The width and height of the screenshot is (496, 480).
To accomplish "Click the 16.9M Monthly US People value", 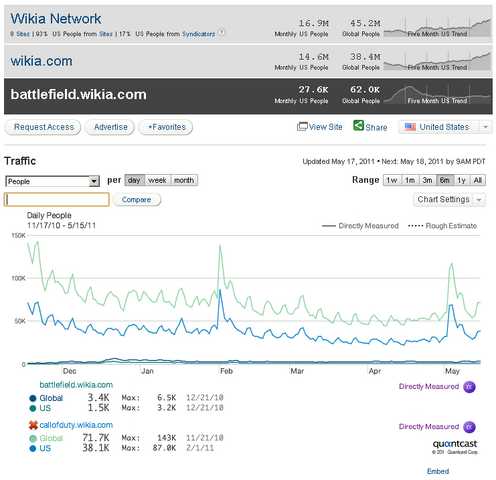I will coord(313,23).
